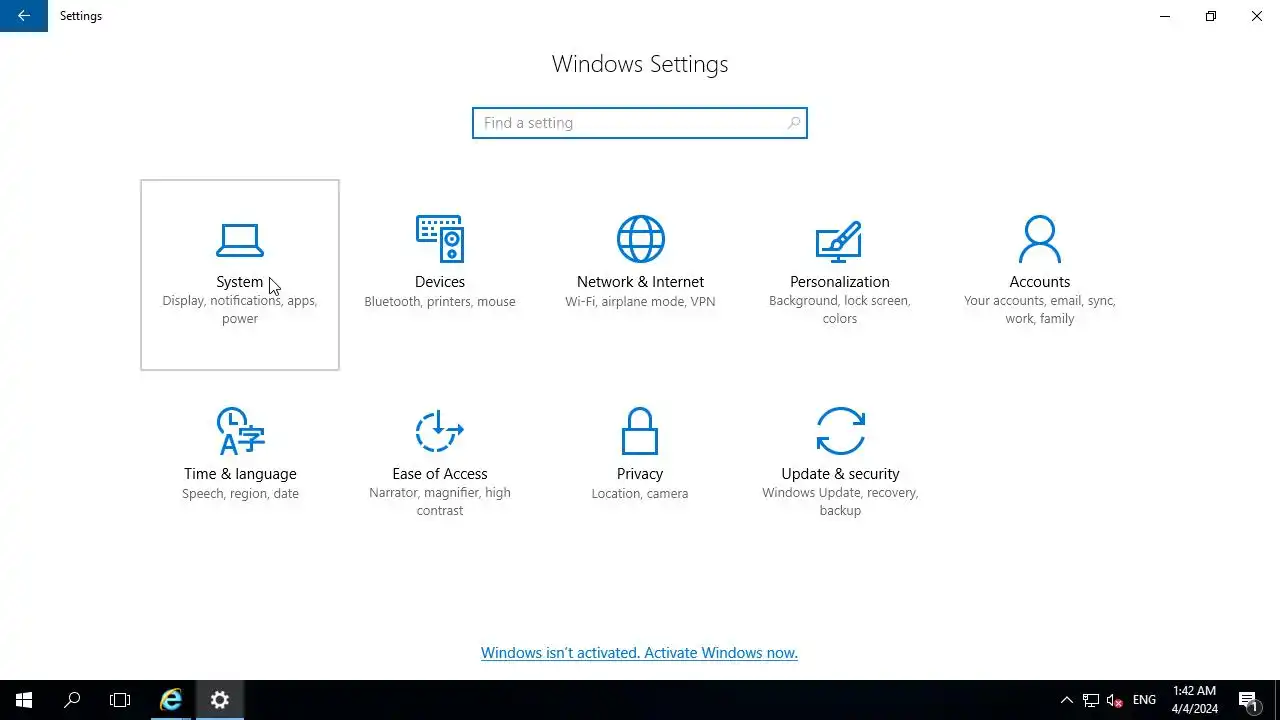Show hidden system tray icons

click(x=1066, y=700)
